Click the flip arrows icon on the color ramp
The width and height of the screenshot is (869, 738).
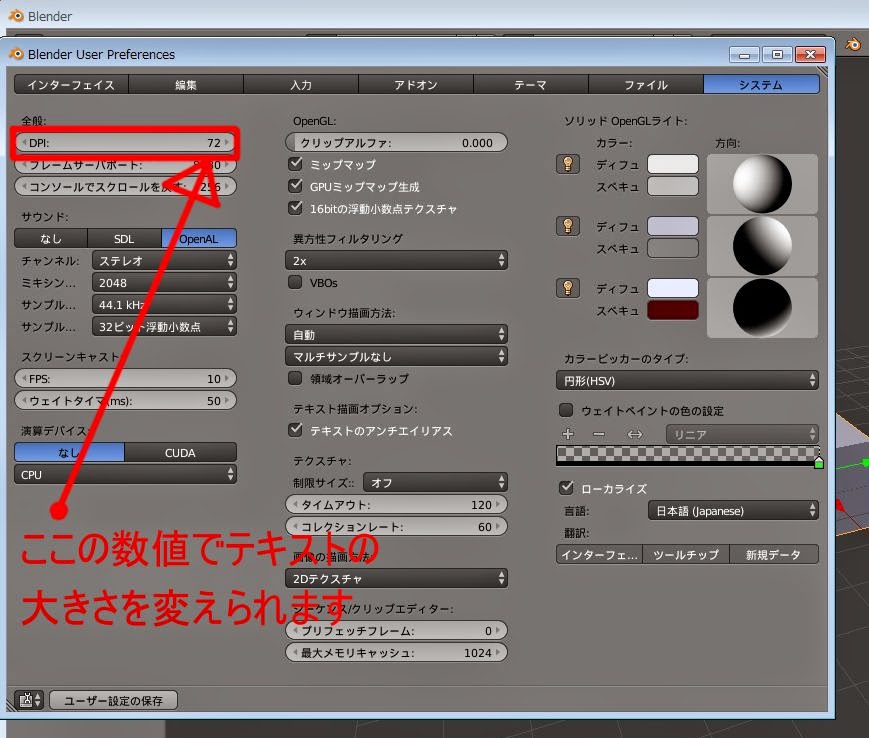(x=635, y=434)
